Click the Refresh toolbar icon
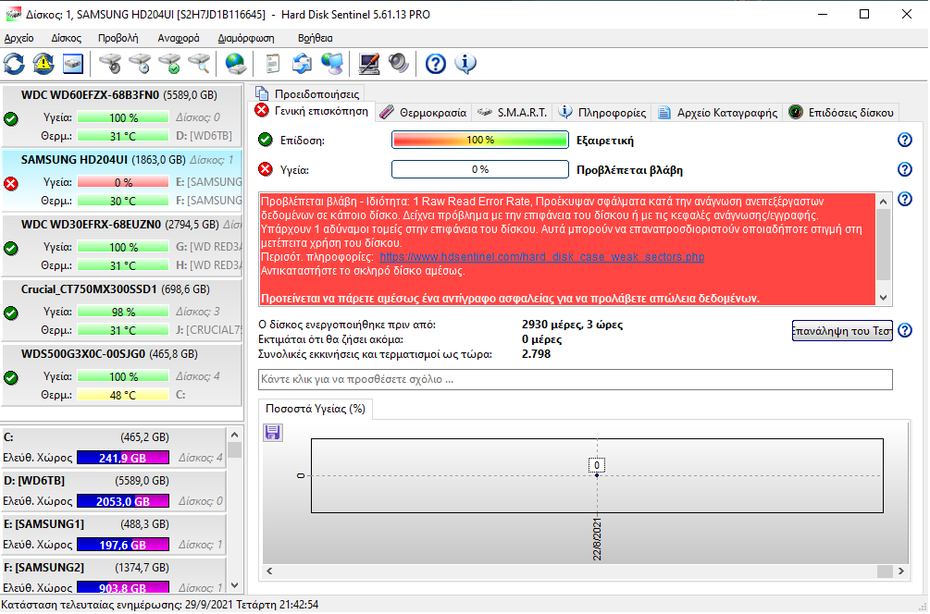The width and height of the screenshot is (930, 614). click(x=14, y=63)
